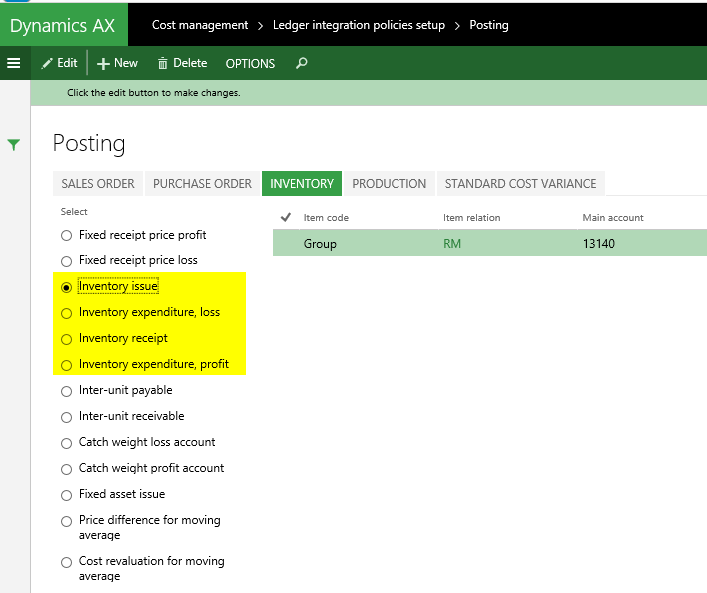Select Fixed receipt price profit option
The image size is (707, 593).
(x=67, y=235)
